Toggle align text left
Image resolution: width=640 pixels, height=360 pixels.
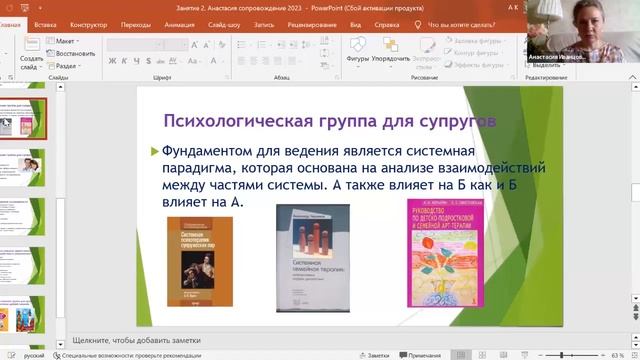(242, 61)
